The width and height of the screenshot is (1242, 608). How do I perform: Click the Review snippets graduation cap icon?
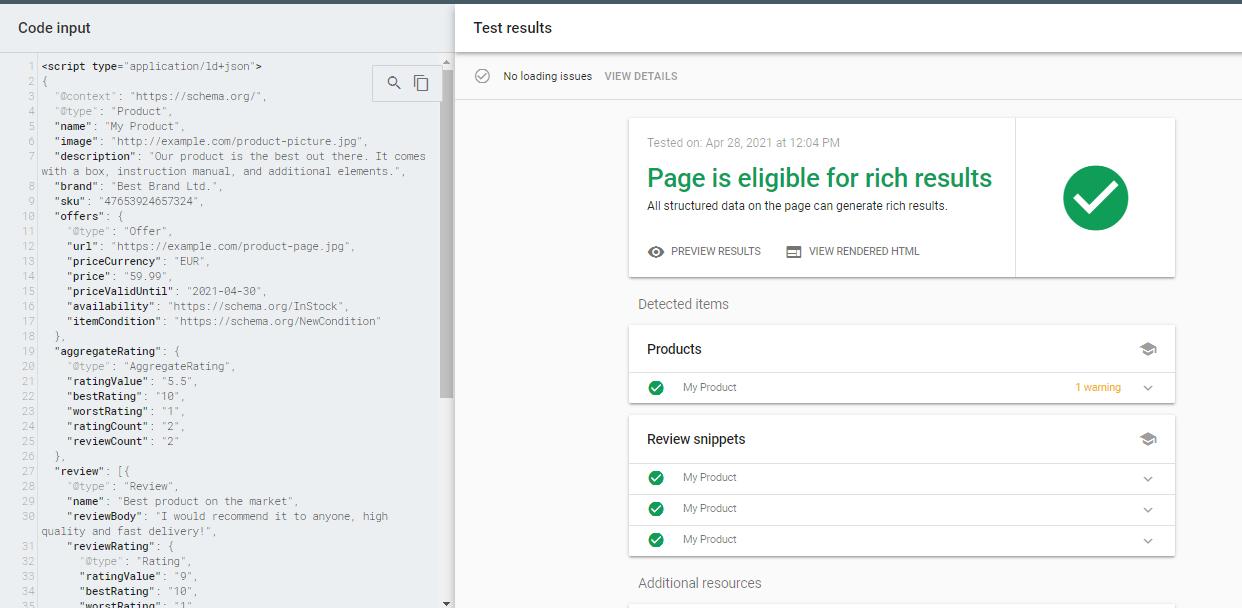pos(1148,439)
